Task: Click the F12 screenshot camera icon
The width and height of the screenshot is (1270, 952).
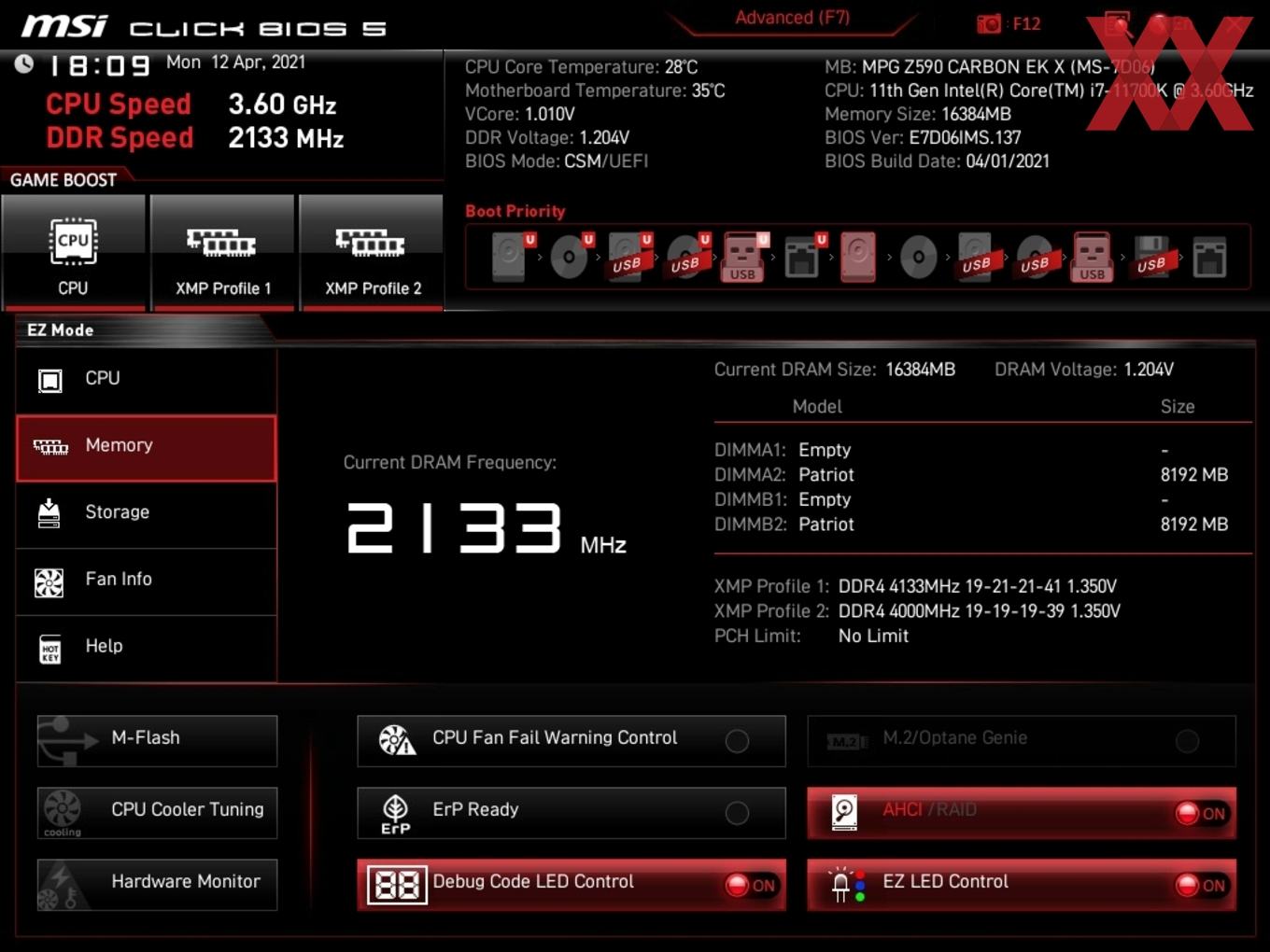Action: click(988, 24)
